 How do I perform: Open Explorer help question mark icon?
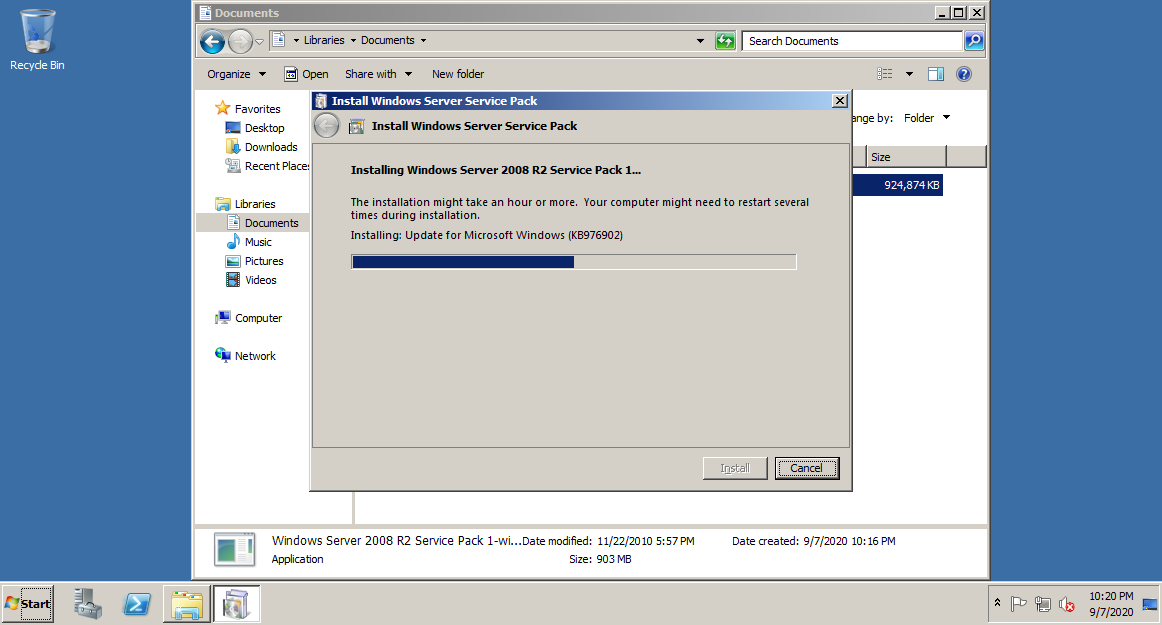coord(964,74)
